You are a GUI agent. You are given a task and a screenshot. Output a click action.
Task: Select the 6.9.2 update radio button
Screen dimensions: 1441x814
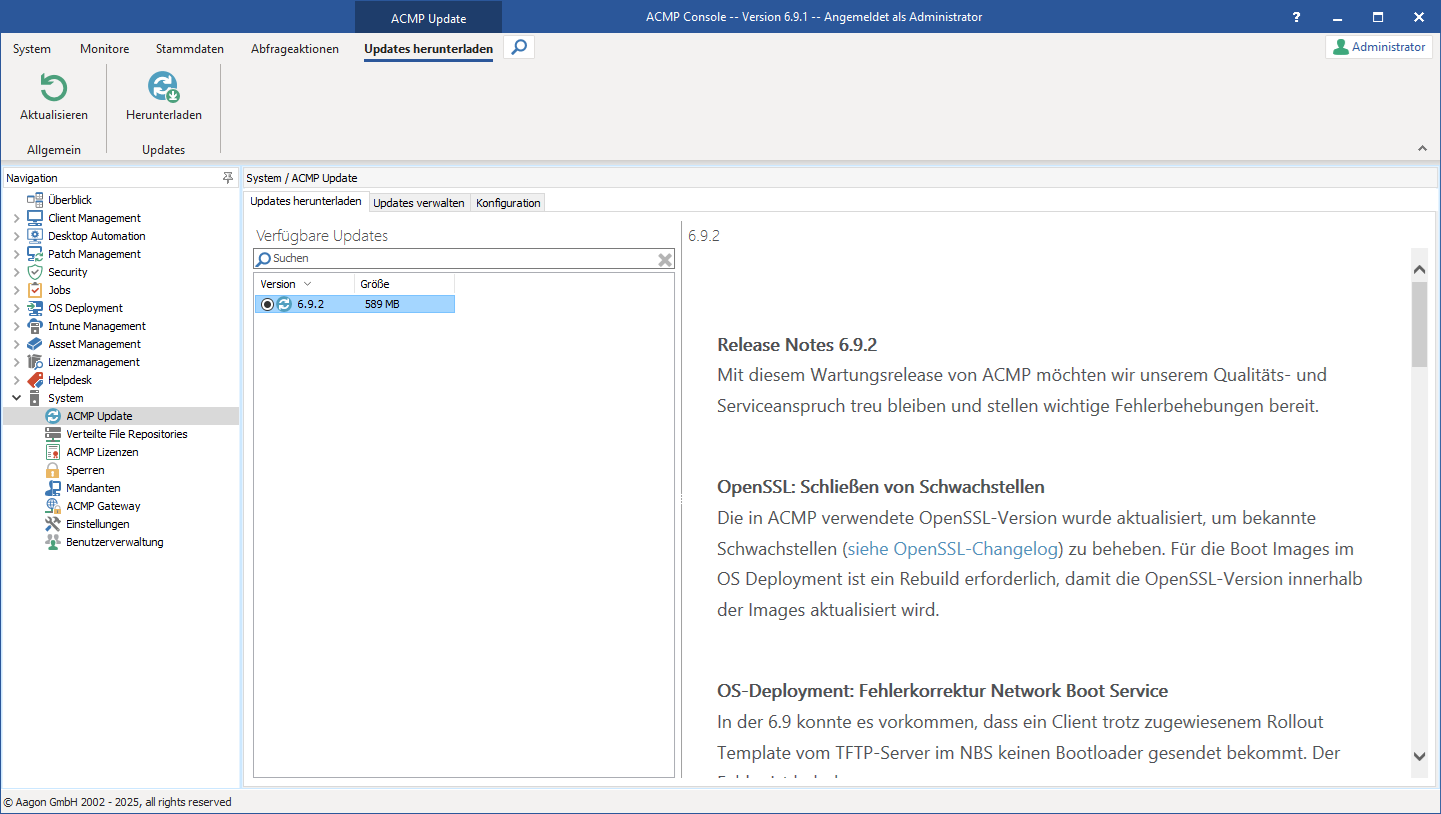tap(266, 303)
